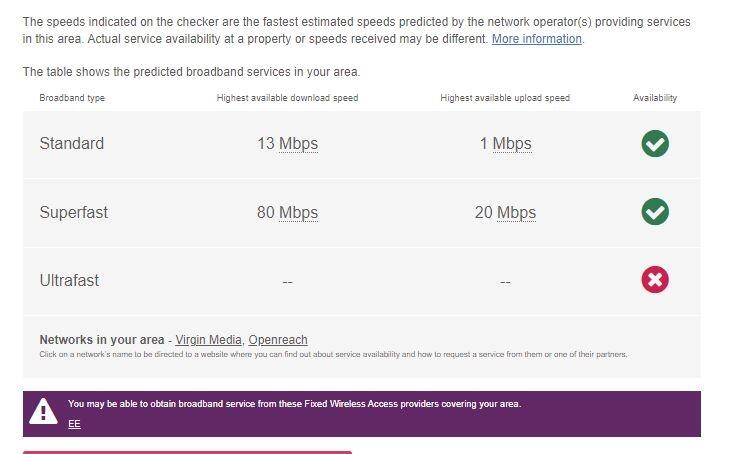The image size is (730, 454).
Task: Click the warning triangle icon in purple banner
Action: tap(43, 411)
